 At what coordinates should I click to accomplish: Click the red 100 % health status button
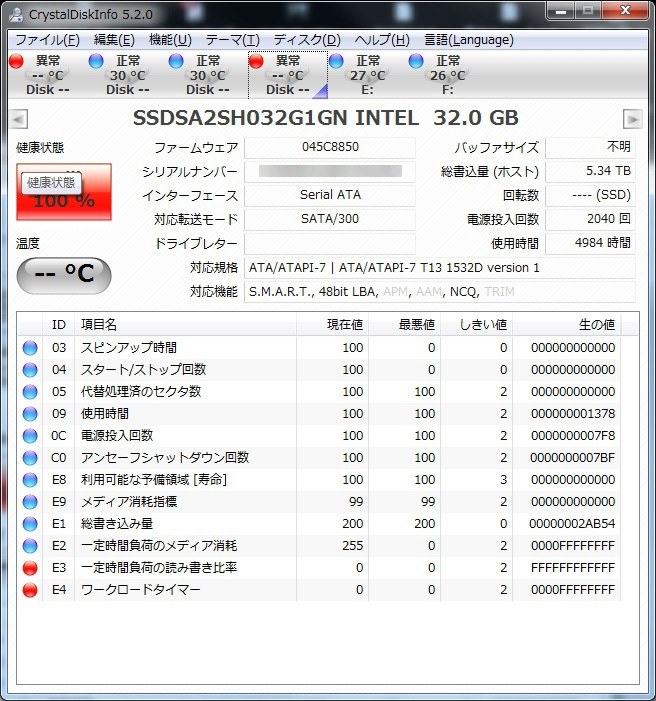click(x=64, y=192)
